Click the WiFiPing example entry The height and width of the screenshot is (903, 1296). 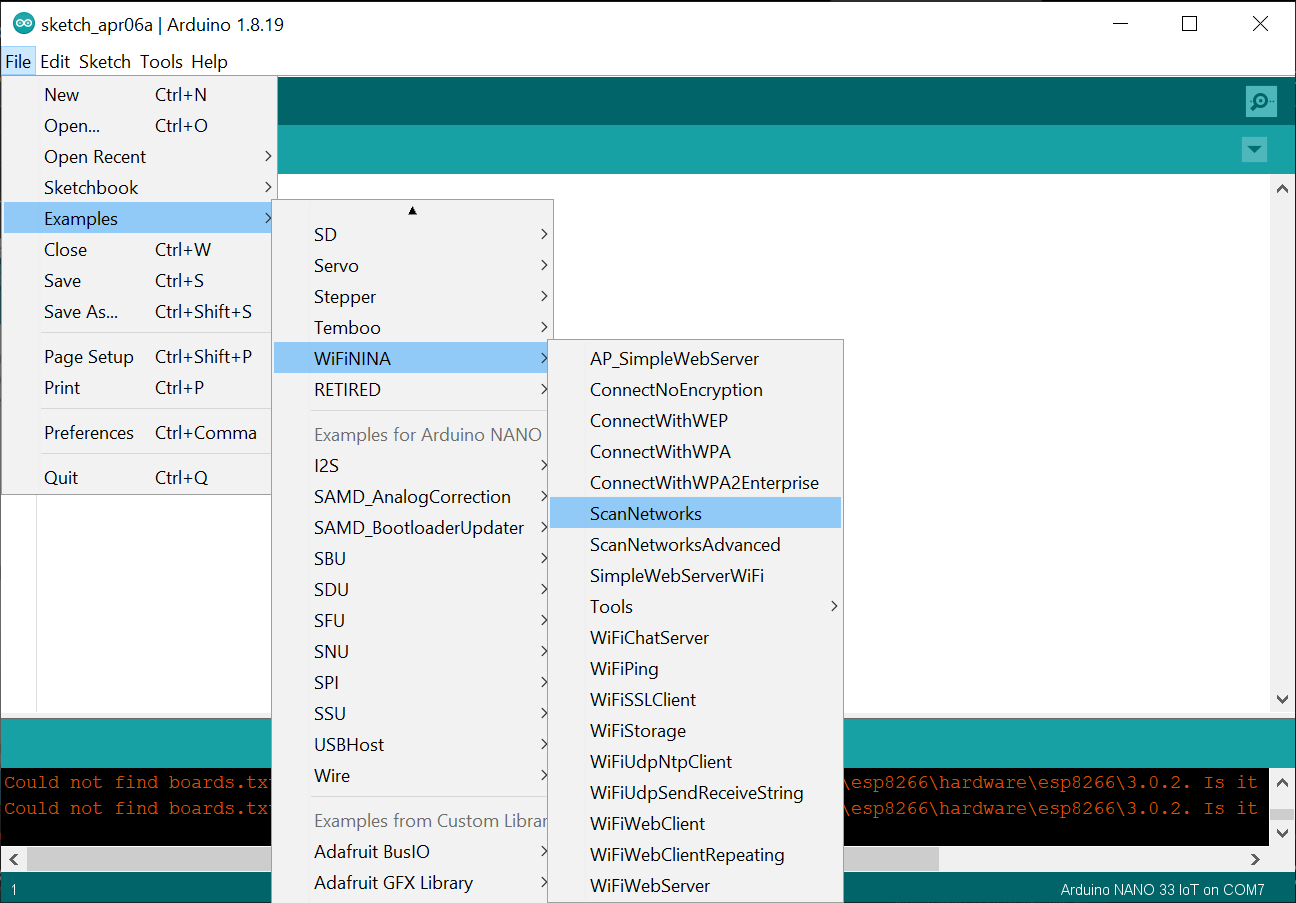[x=624, y=669]
